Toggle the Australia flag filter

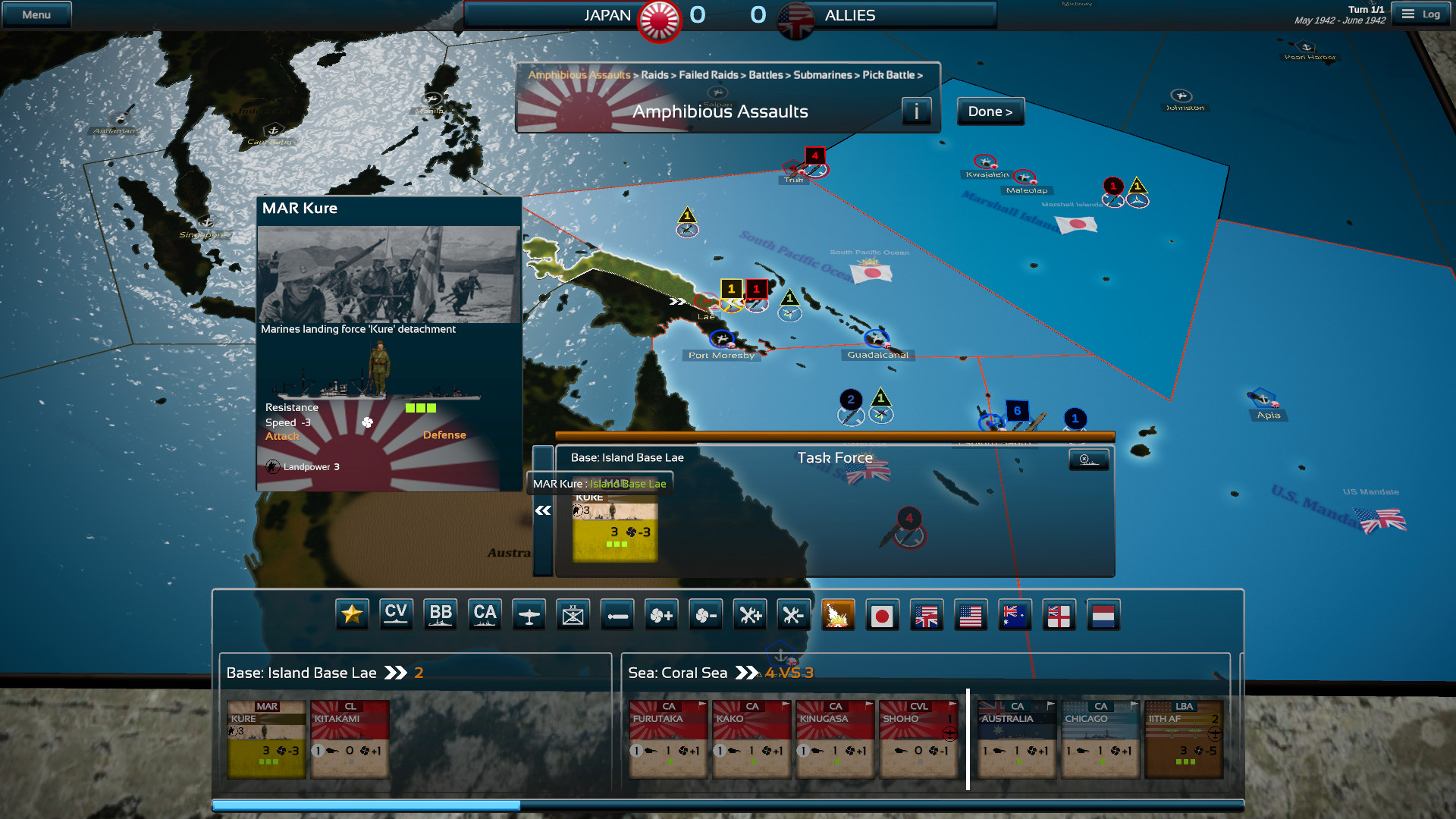click(1015, 615)
